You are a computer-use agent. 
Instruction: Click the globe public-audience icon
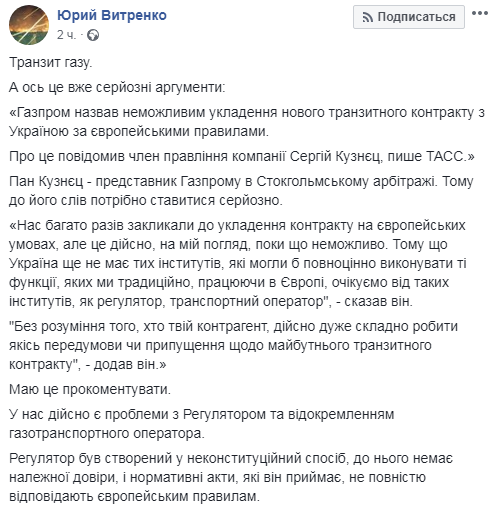(93, 35)
